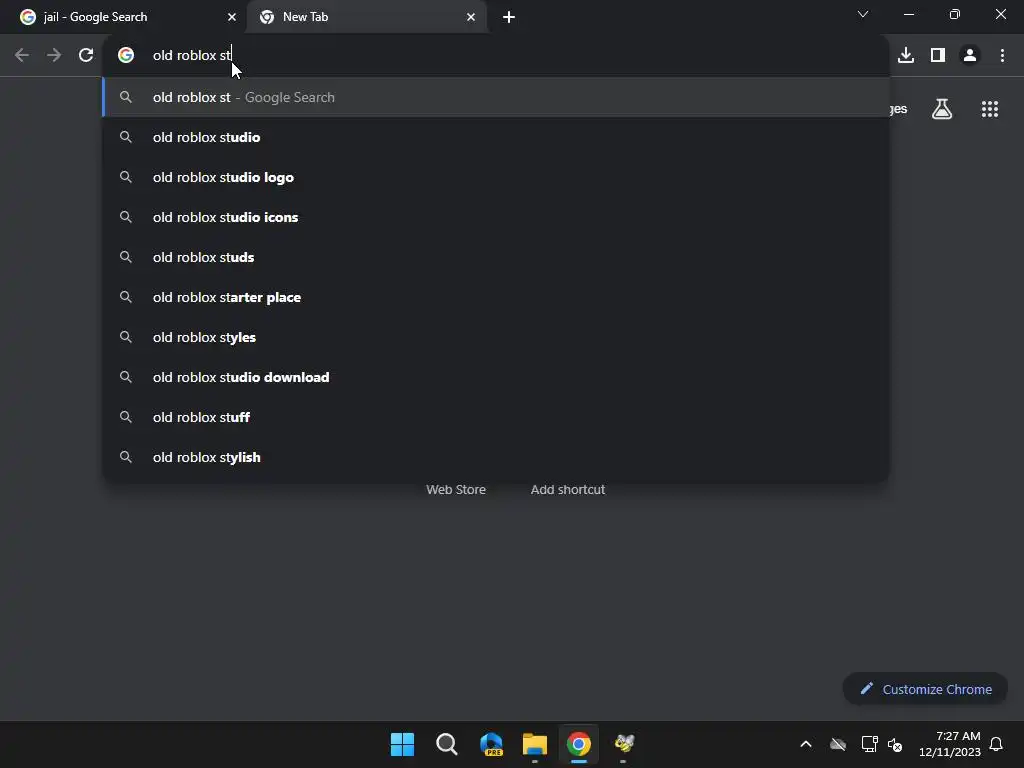The width and height of the screenshot is (1024, 768).
Task: Click the OneDrive cloud tray icon
Action: 838,744
